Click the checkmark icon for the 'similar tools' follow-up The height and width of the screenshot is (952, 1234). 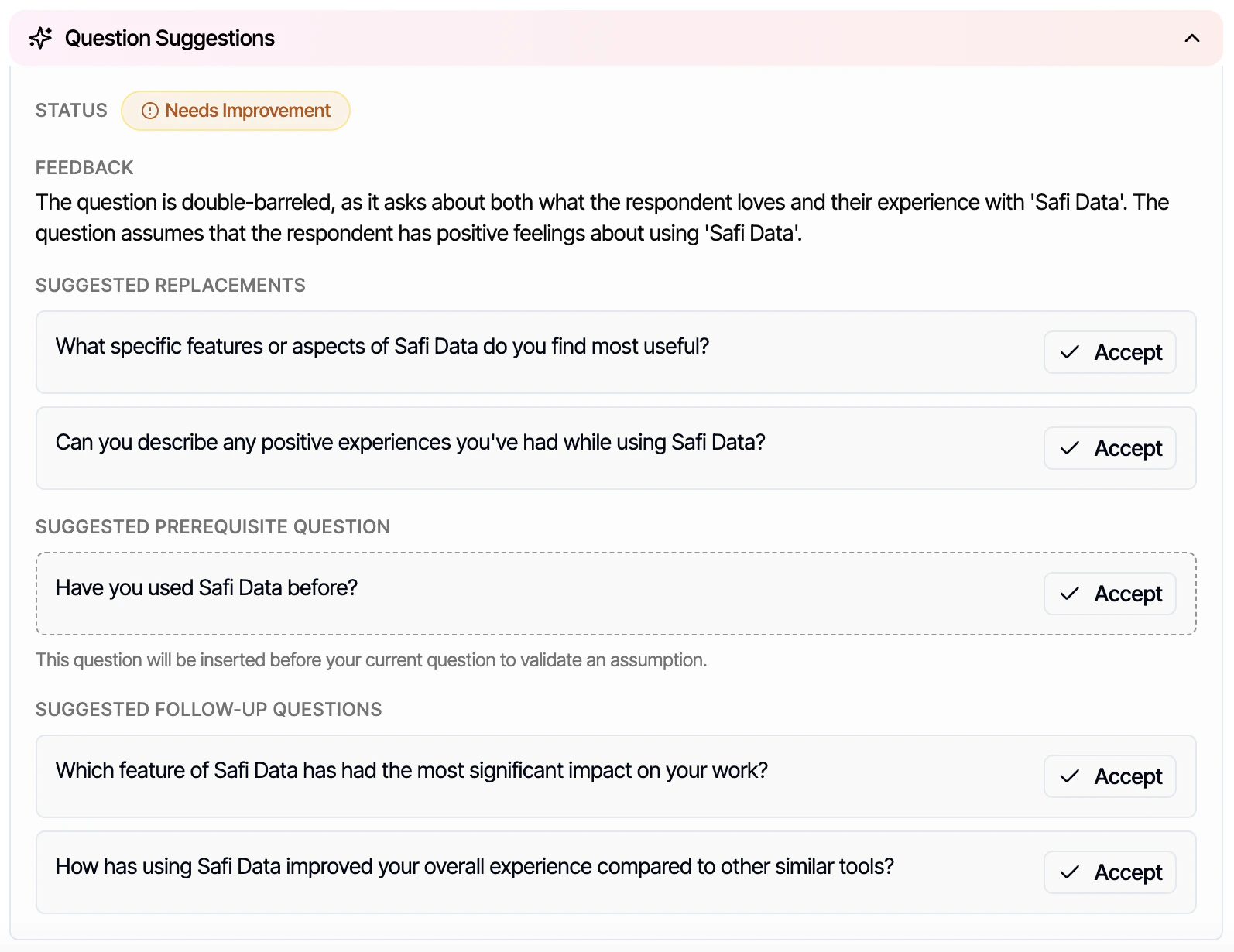1070,872
